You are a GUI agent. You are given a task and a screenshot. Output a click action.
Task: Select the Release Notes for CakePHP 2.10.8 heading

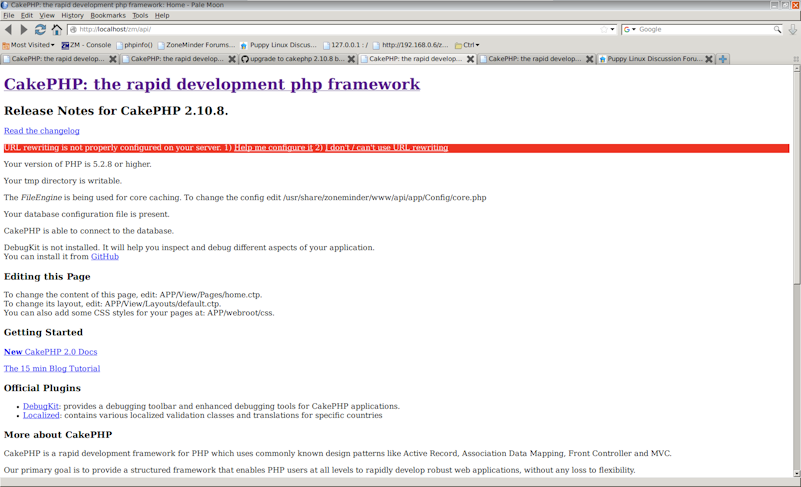(116, 111)
